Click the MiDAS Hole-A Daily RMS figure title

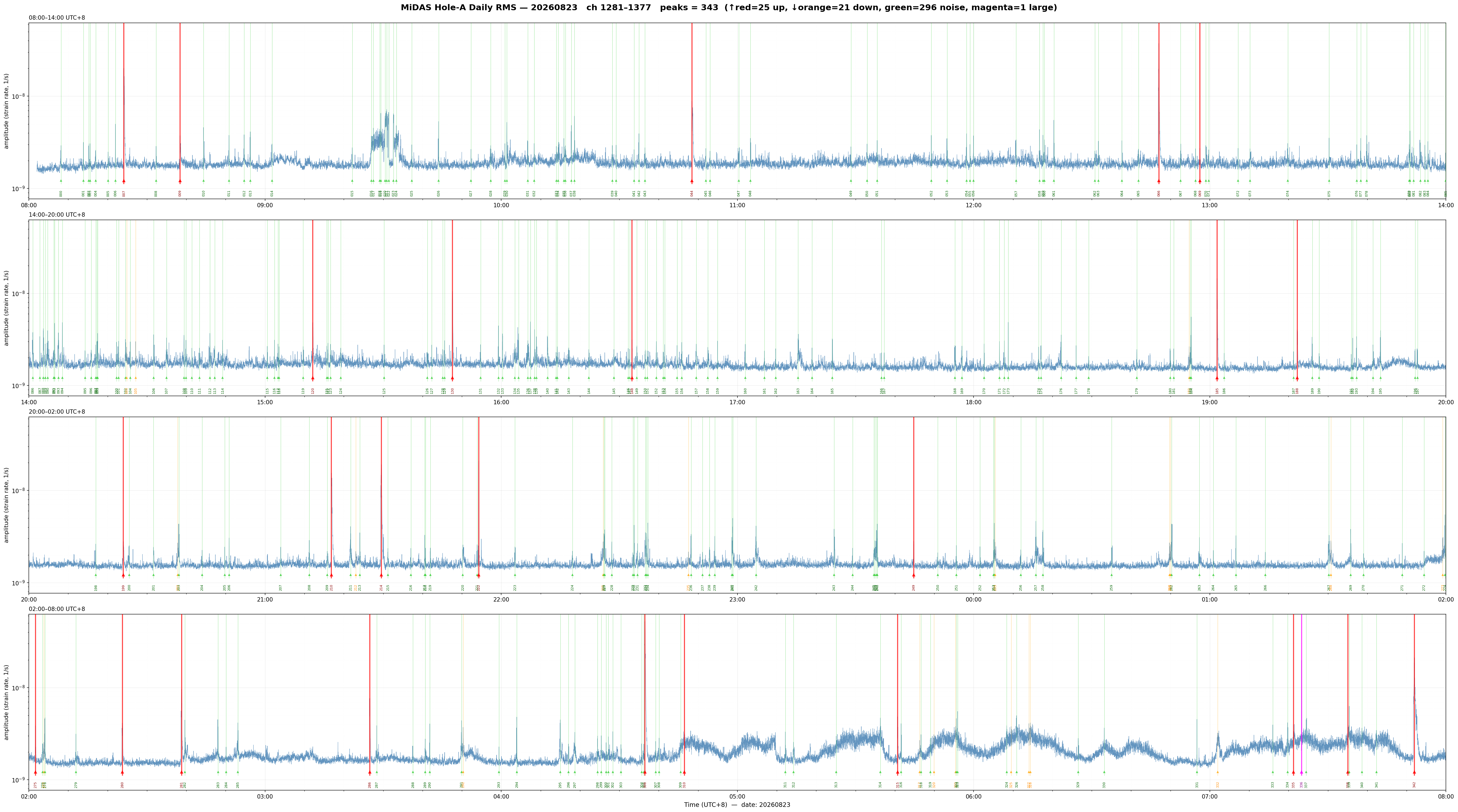click(729, 8)
